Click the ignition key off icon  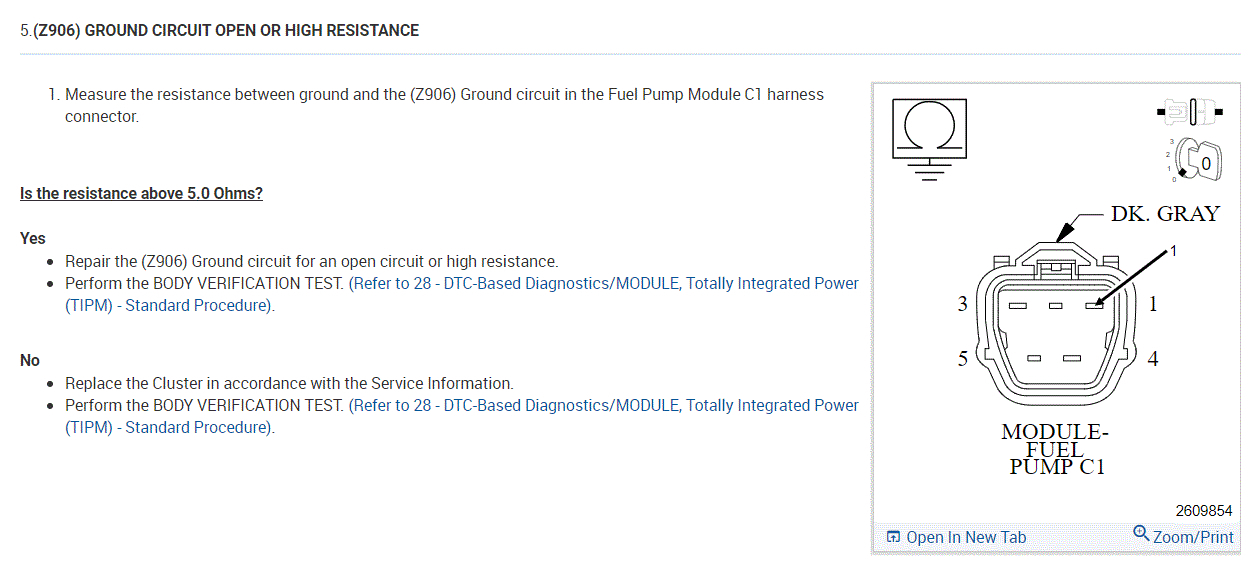click(1194, 160)
